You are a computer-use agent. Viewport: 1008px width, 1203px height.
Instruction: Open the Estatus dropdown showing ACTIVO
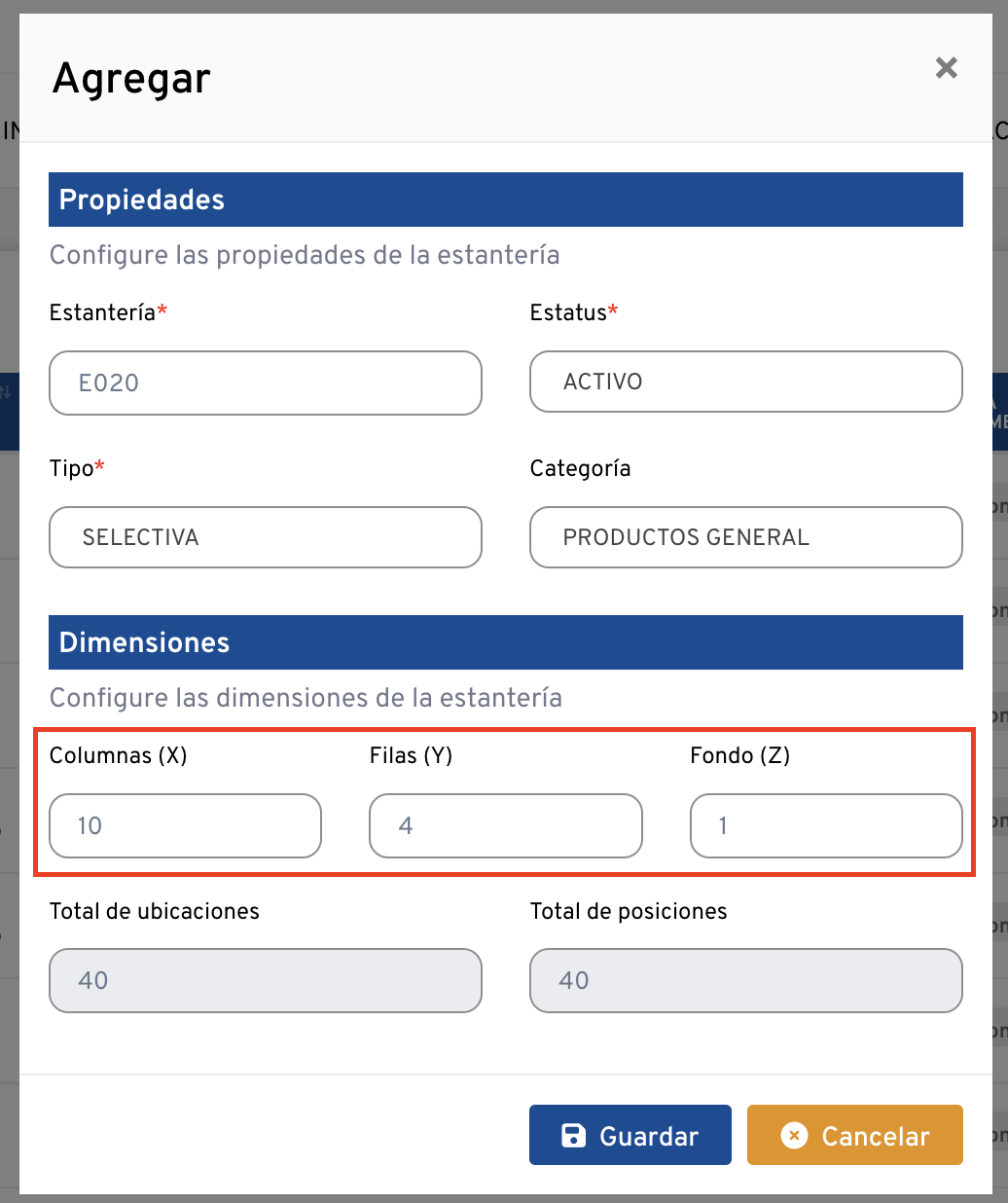click(x=745, y=382)
